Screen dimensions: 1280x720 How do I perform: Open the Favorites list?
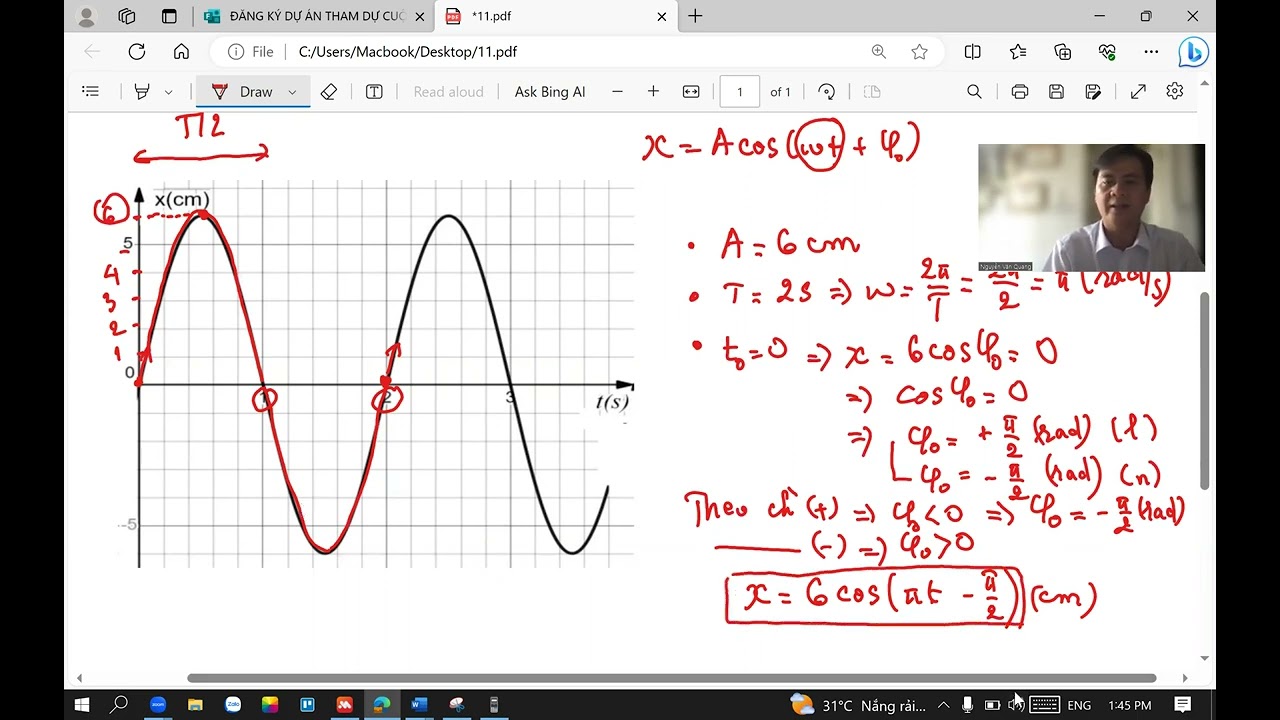[1018, 52]
